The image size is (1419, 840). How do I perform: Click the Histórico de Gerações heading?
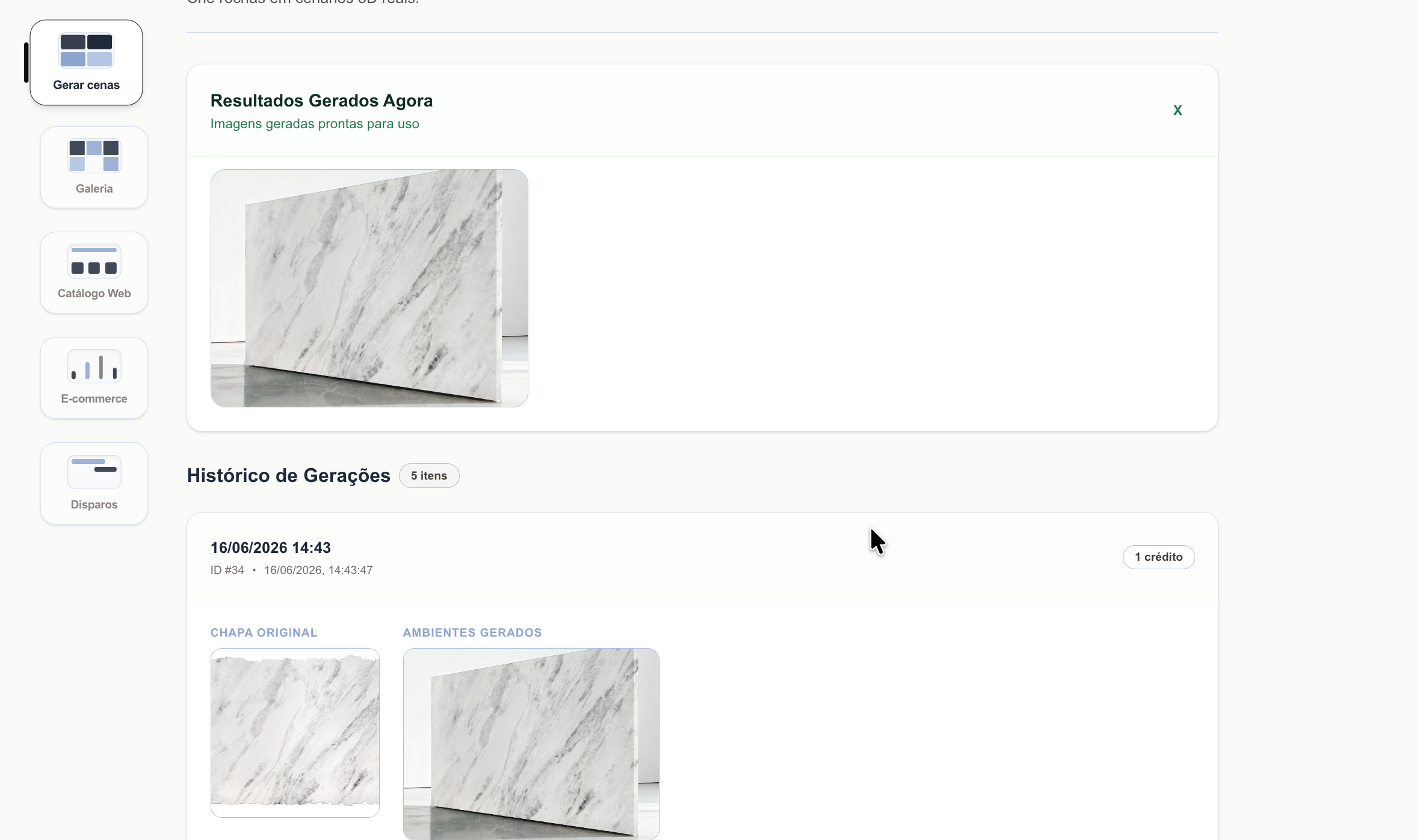tap(288, 475)
